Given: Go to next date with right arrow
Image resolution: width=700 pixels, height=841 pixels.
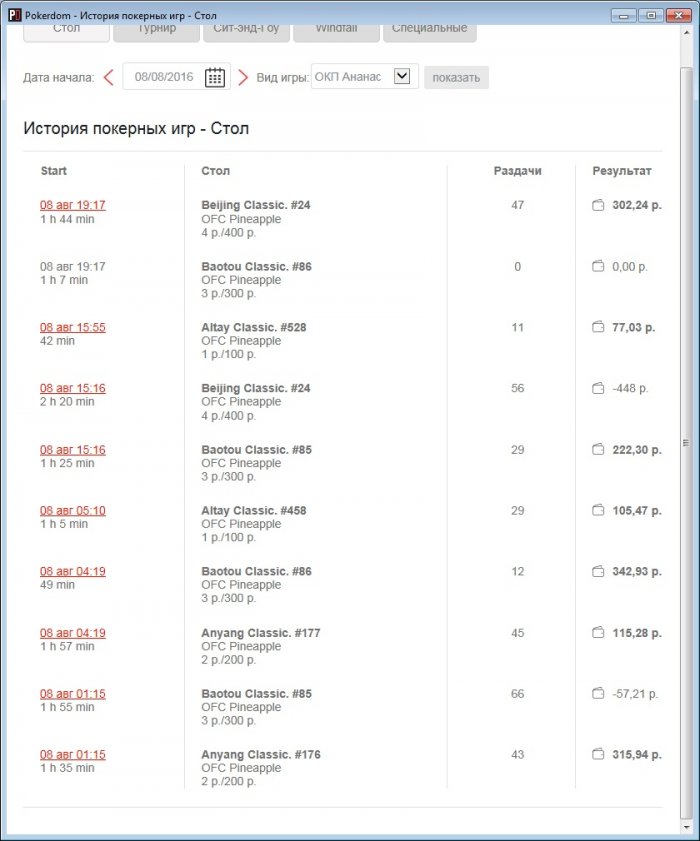Looking at the screenshot, I should [243, 77].
